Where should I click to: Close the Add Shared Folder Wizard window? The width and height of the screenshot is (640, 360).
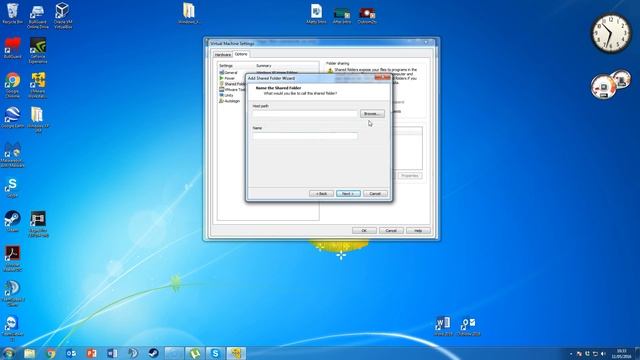[x=382, y=78]
